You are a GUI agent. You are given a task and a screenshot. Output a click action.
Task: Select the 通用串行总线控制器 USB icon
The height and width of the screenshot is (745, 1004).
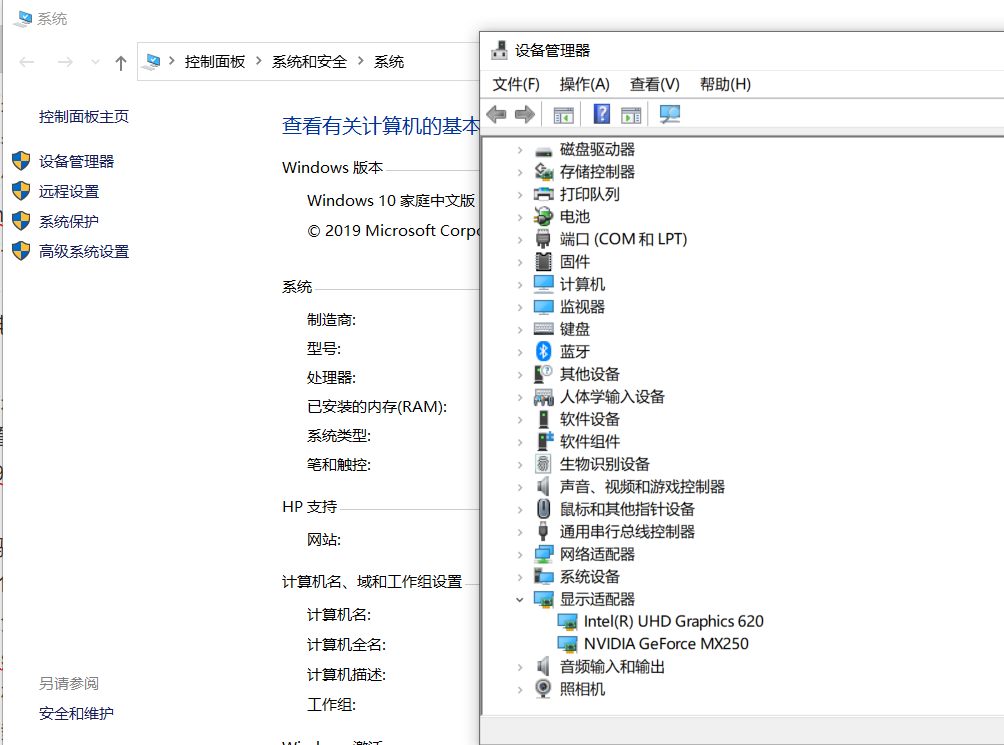(x=544, y=532)
